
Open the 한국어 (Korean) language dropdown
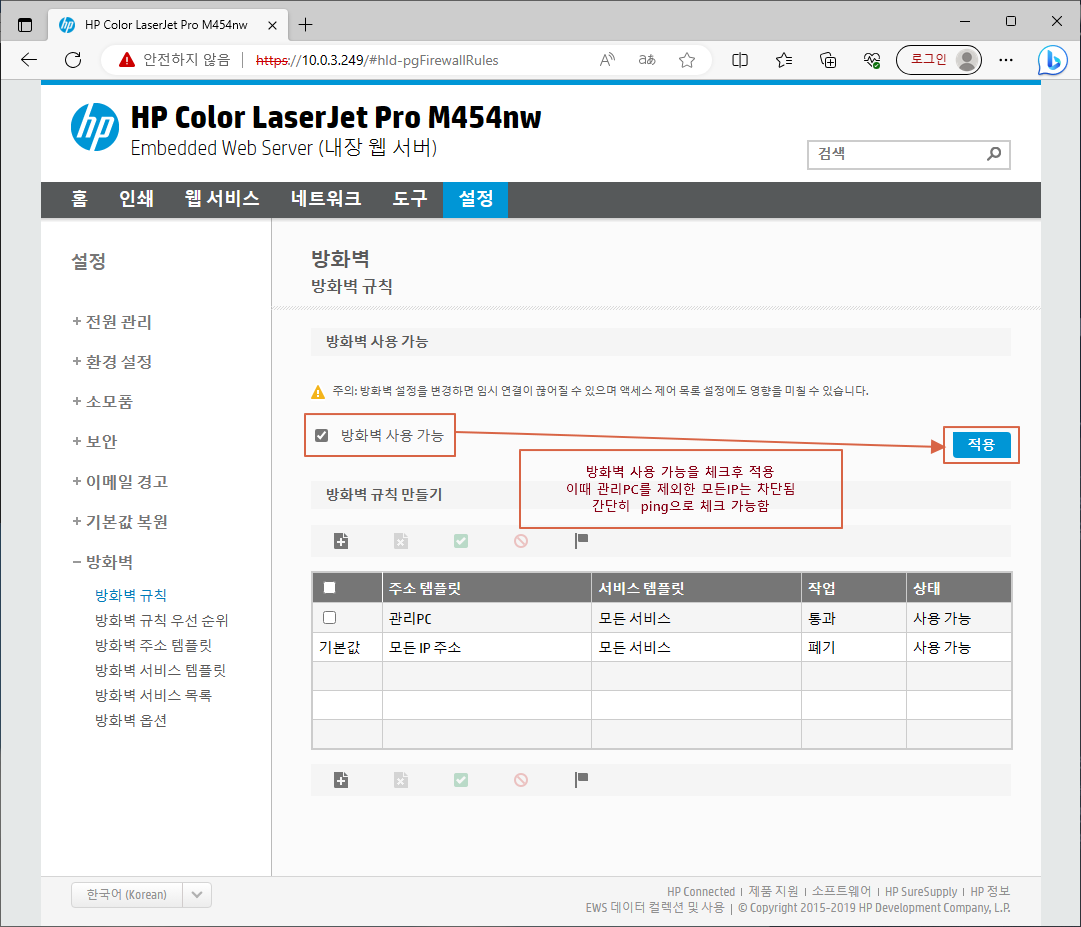point(141,895)
